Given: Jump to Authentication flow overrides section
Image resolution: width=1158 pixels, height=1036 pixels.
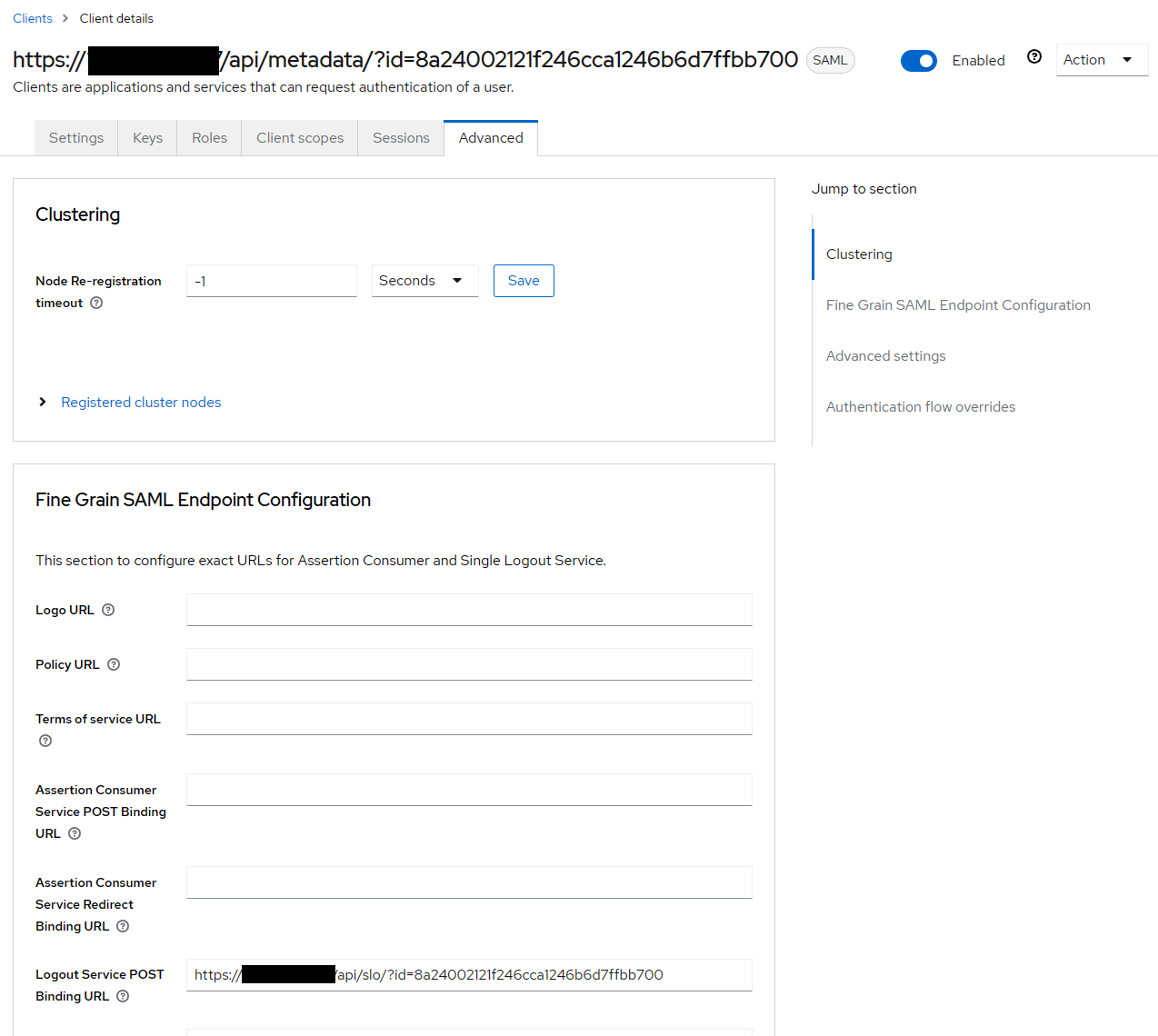Looking at the screenshot, I should (x=920, y=407).
